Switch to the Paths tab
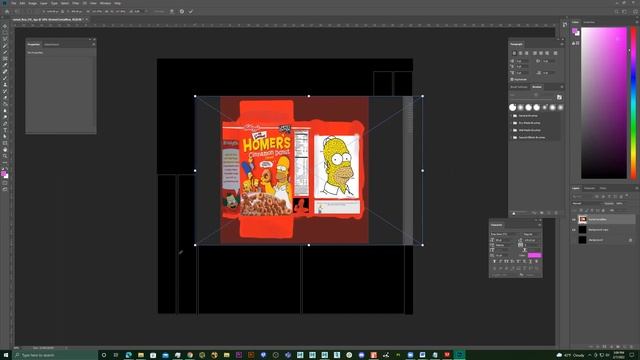 [603, 188]
